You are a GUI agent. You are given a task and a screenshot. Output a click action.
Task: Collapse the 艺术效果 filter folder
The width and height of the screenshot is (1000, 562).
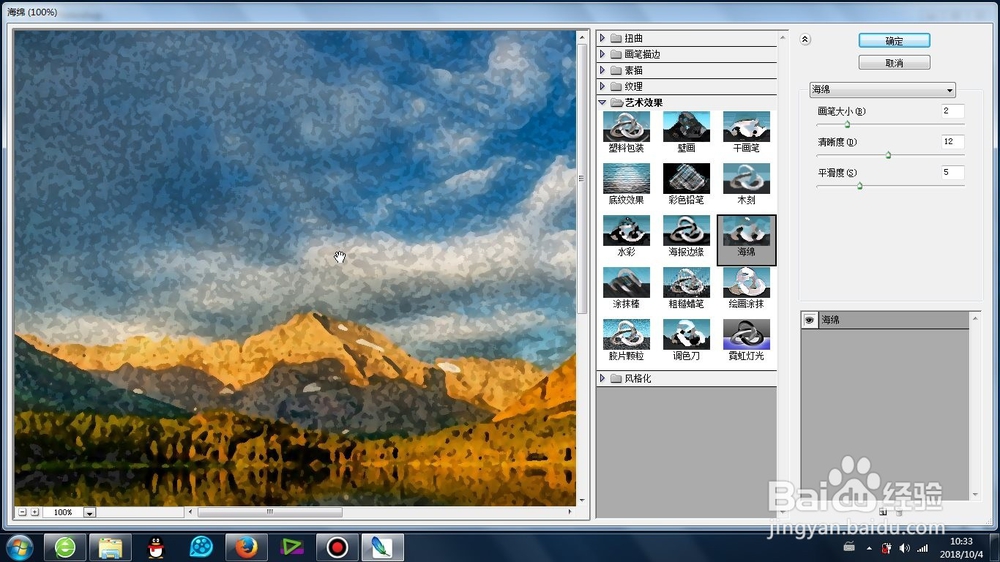(x=602, y=102)
